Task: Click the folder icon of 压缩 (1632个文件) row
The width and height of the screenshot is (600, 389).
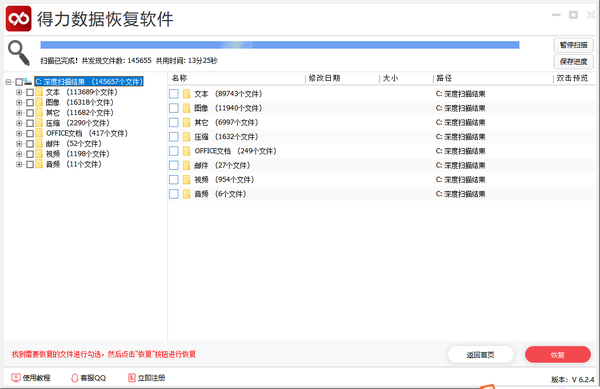Action: (x=186, y=137)
